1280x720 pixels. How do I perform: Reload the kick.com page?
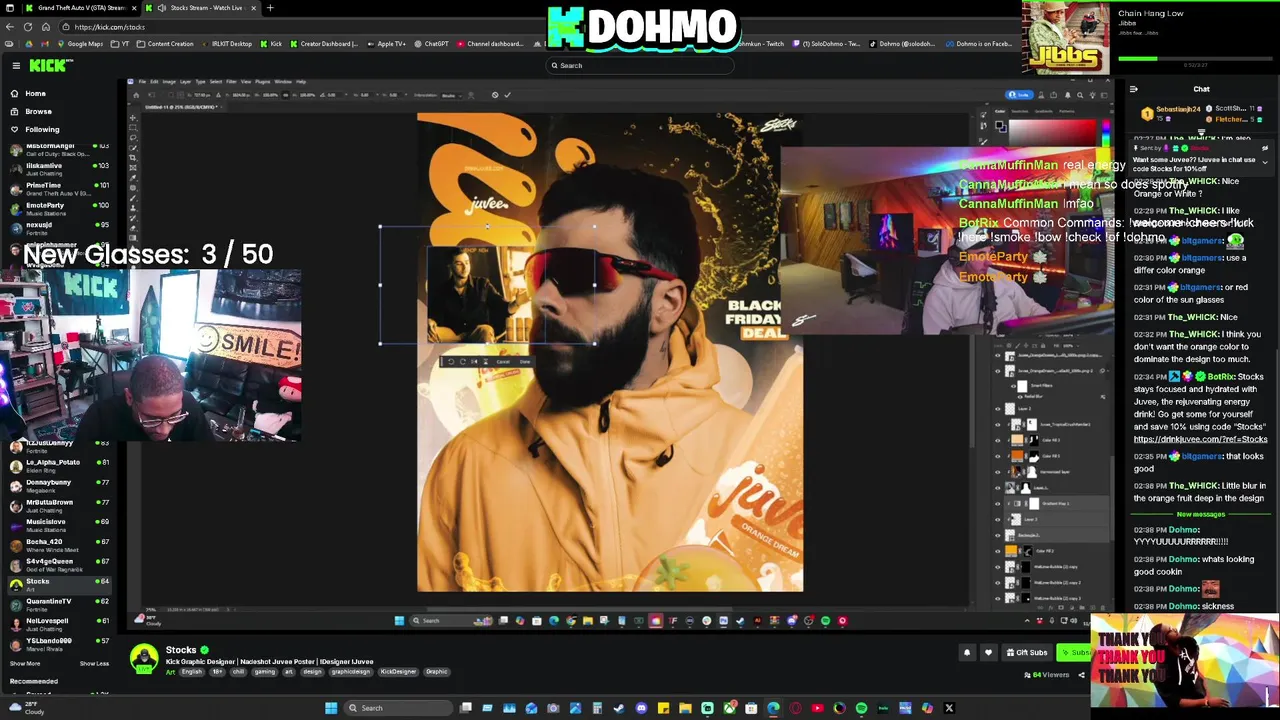click(28, 27)
